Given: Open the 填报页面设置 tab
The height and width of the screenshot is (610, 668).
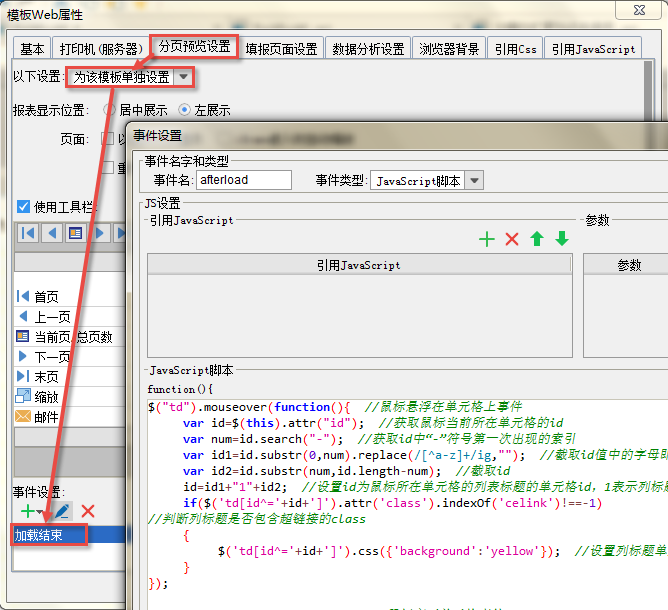Looking at the screenshot, I should click(x=281, y=49).
